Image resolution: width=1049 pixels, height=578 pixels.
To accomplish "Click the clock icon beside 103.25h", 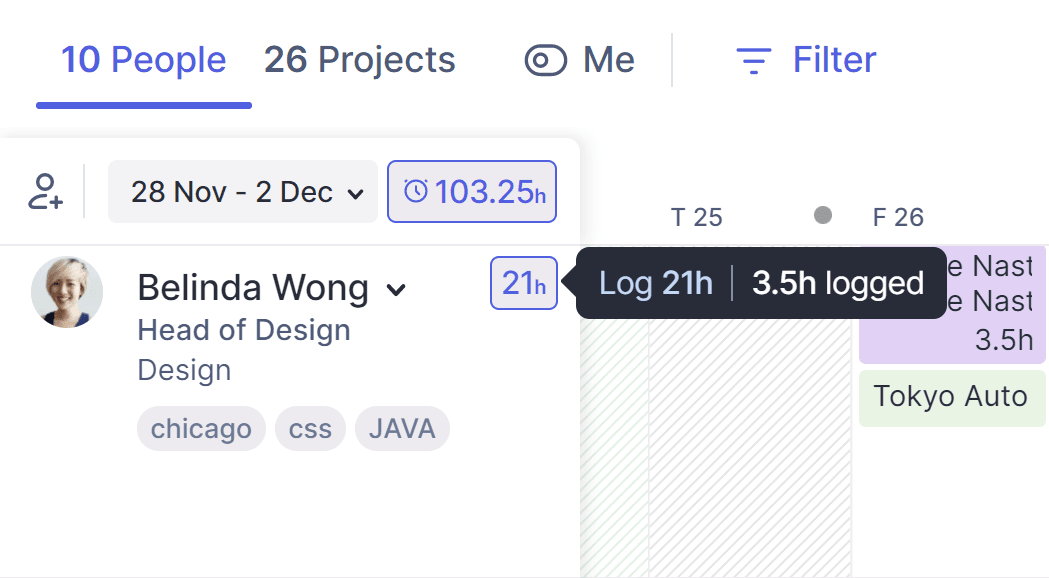I will [416, 191].
